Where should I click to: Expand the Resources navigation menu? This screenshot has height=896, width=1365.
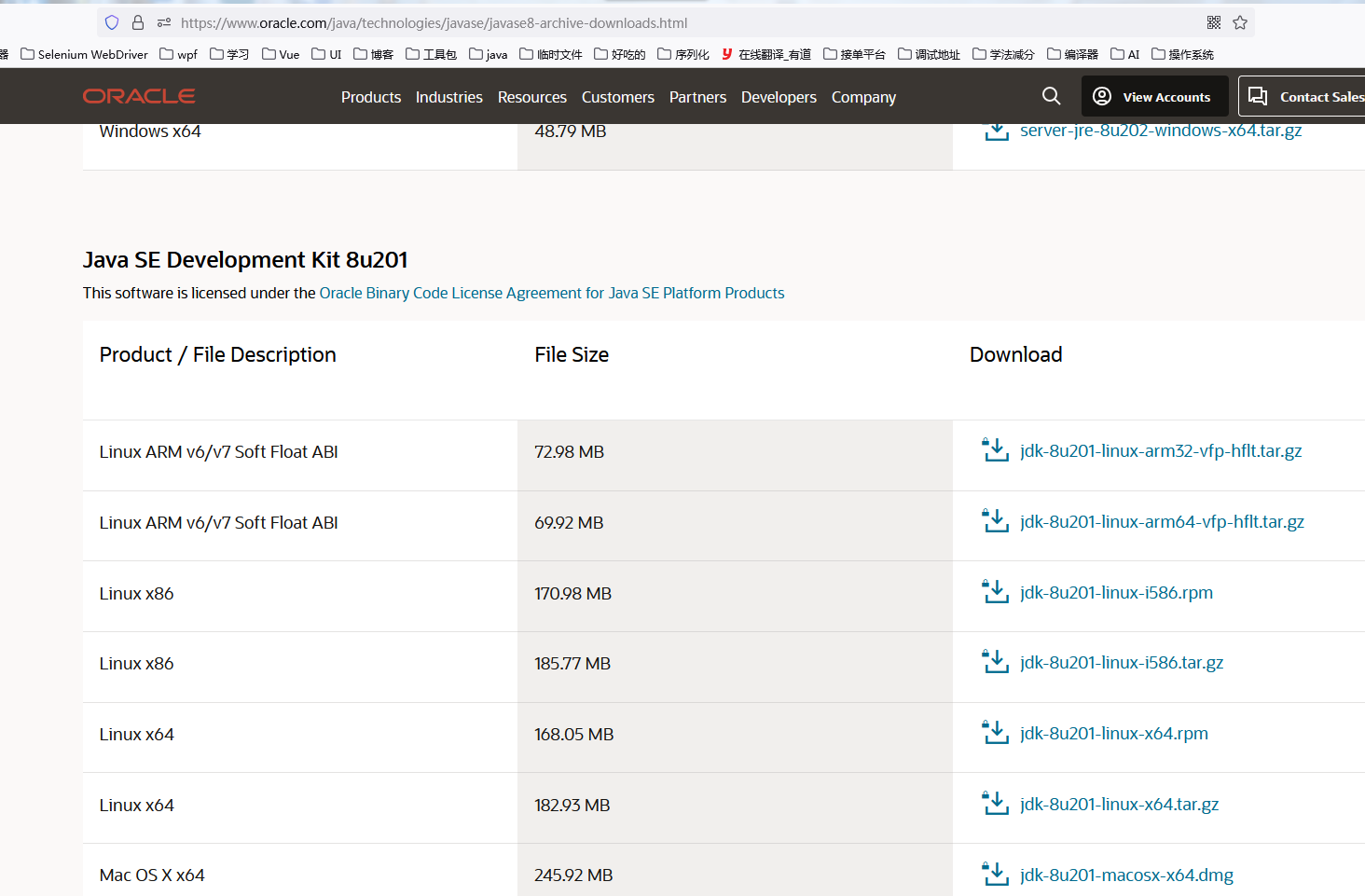[x=532, y=97]
